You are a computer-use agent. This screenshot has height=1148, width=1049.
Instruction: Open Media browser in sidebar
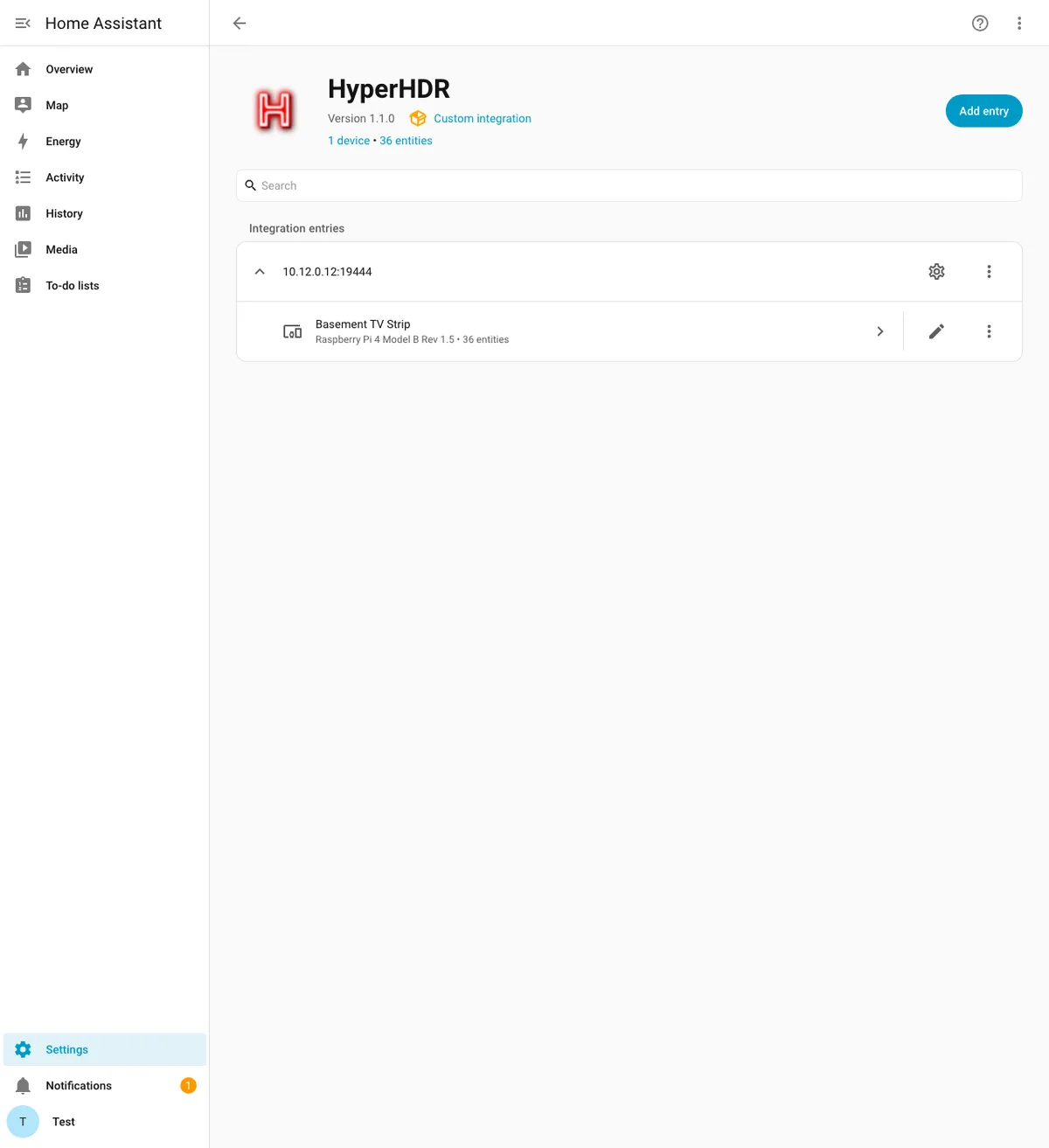[105, 249]
